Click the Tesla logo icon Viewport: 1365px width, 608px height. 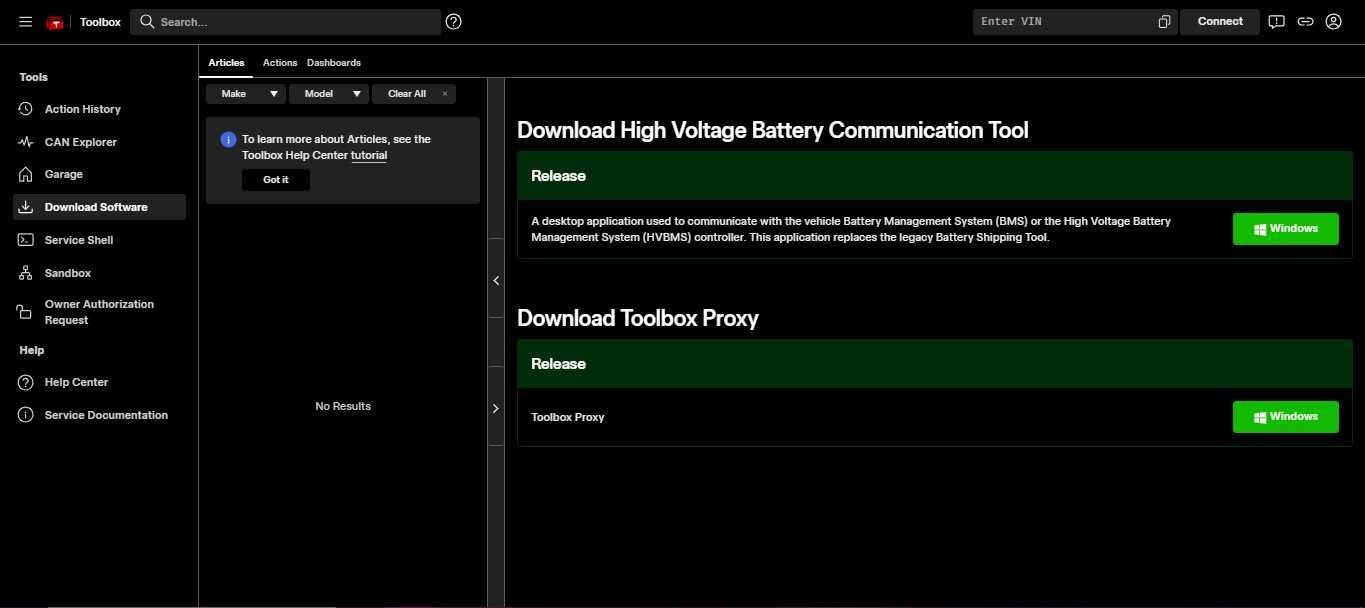click(55, 22)
